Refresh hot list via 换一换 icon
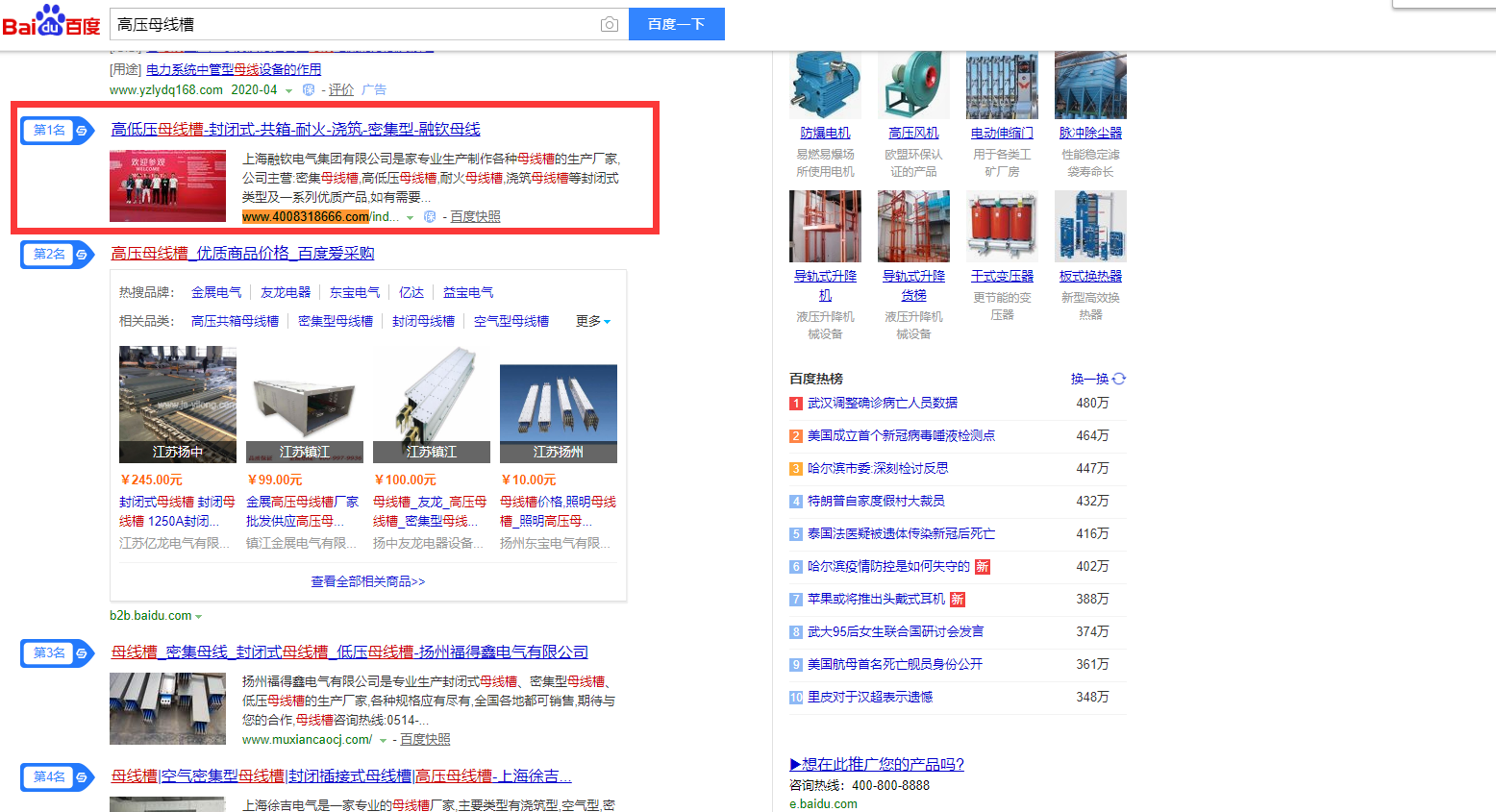The height and width of the screenshot is (812, 1496). [x=1119, y=379]
